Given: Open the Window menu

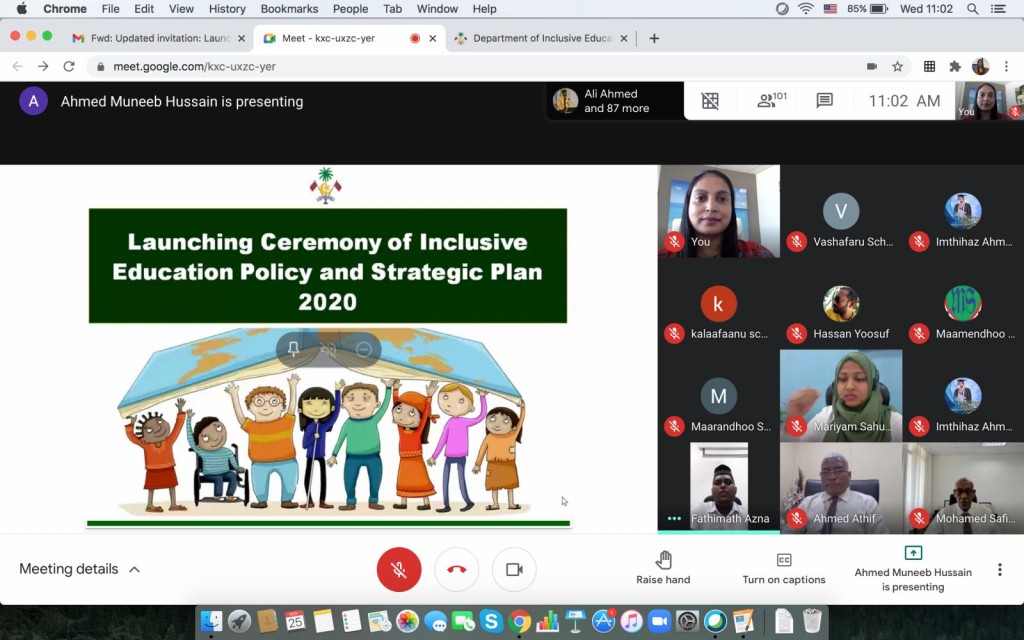Looking at the screenshot, I should coord(437,8).
